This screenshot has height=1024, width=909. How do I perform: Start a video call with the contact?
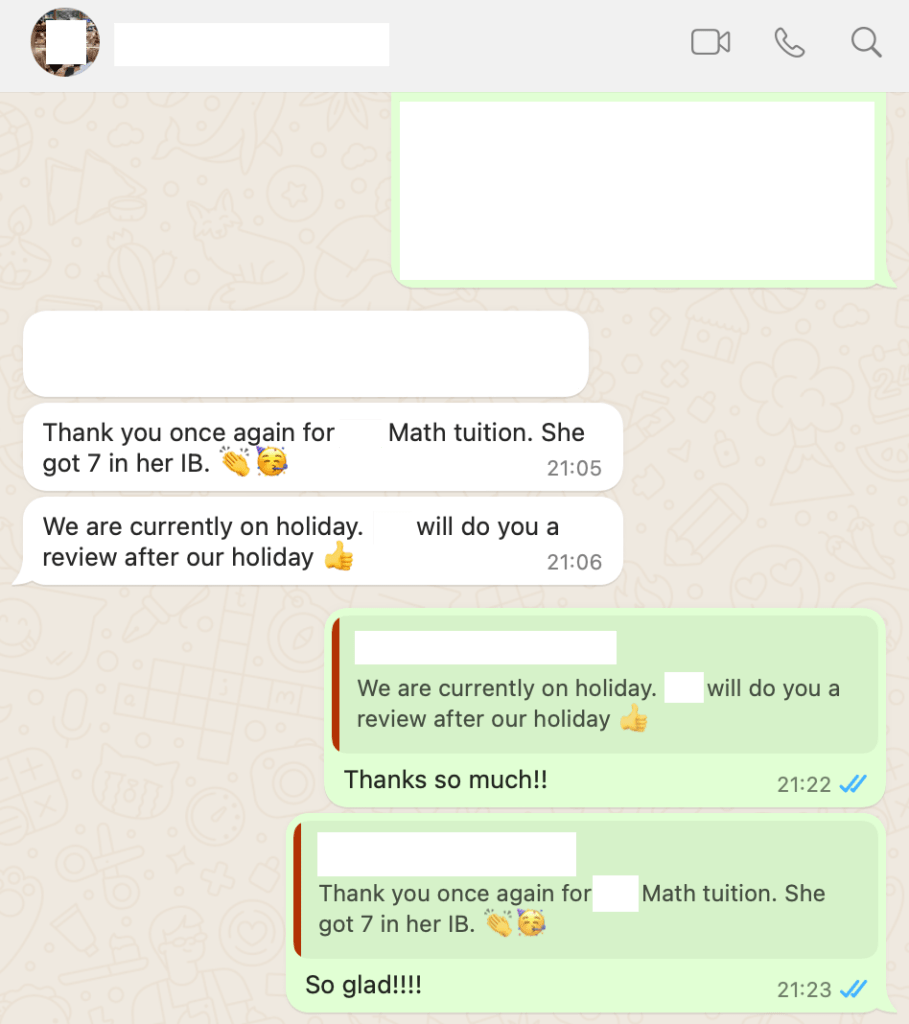[710, 42]
